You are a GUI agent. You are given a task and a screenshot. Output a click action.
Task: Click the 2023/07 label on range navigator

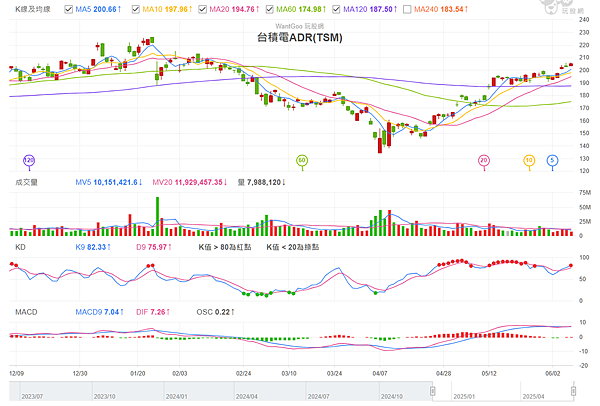click(x=32, y=396)
